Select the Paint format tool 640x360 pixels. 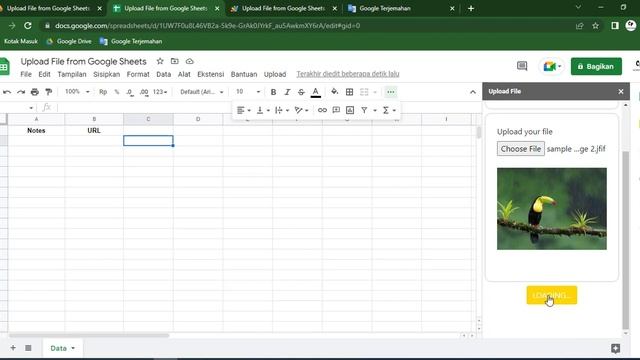click(x=49, y=92)
